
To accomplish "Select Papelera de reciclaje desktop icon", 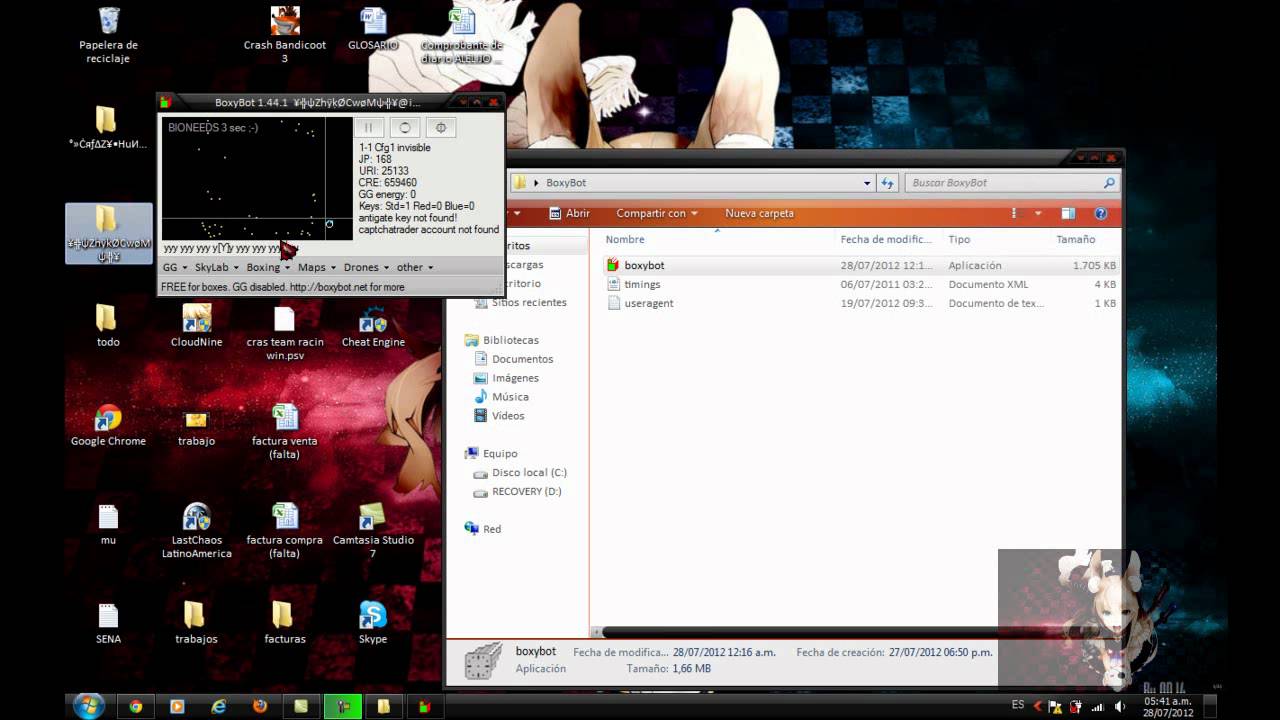I will pos(108,35).
